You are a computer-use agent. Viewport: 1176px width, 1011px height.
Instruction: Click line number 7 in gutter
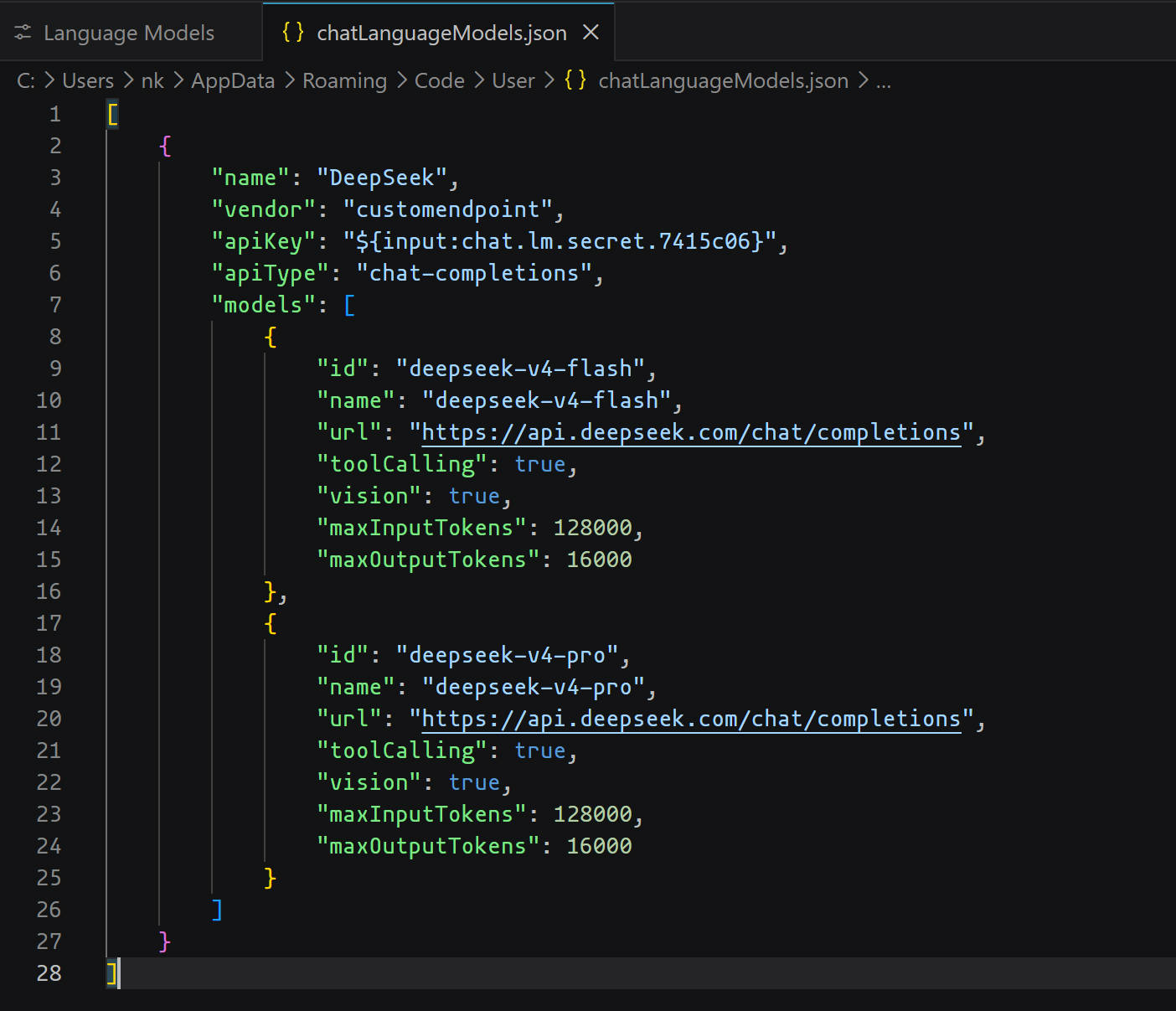tap(55, 305)
